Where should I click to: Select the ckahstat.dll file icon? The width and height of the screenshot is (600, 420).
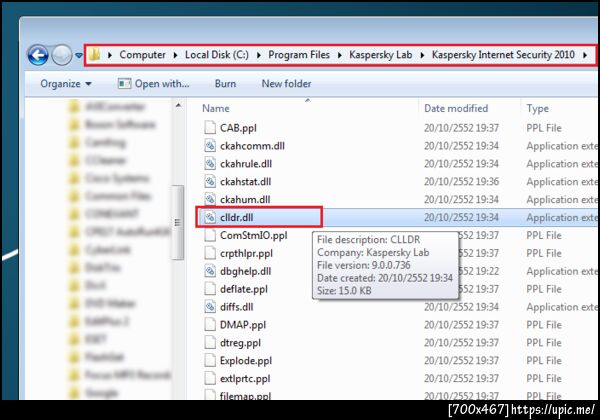210,181
